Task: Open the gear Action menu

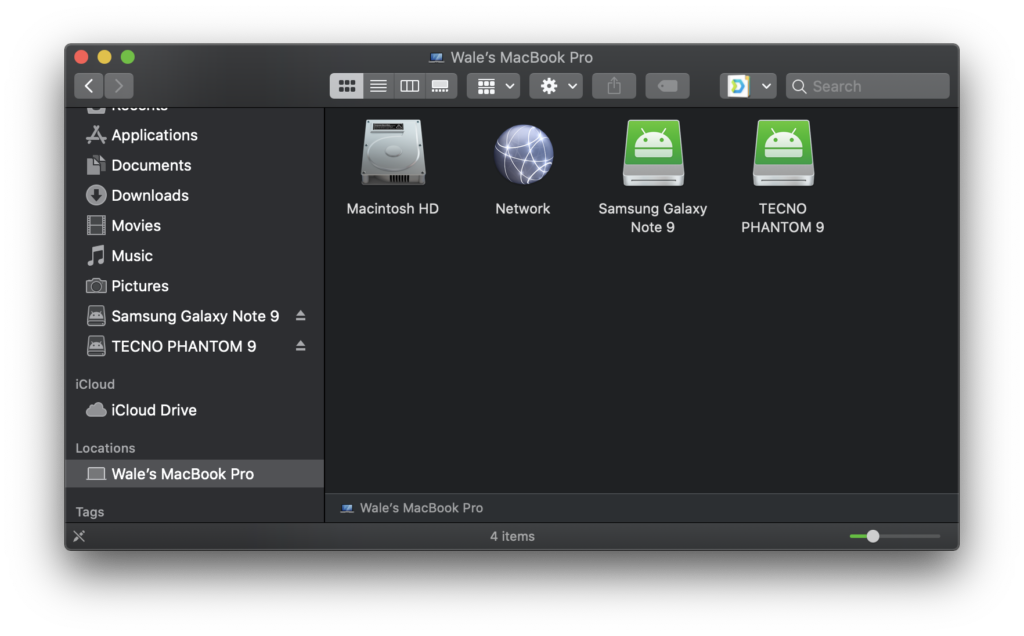Action: click(x=556, y=86)
